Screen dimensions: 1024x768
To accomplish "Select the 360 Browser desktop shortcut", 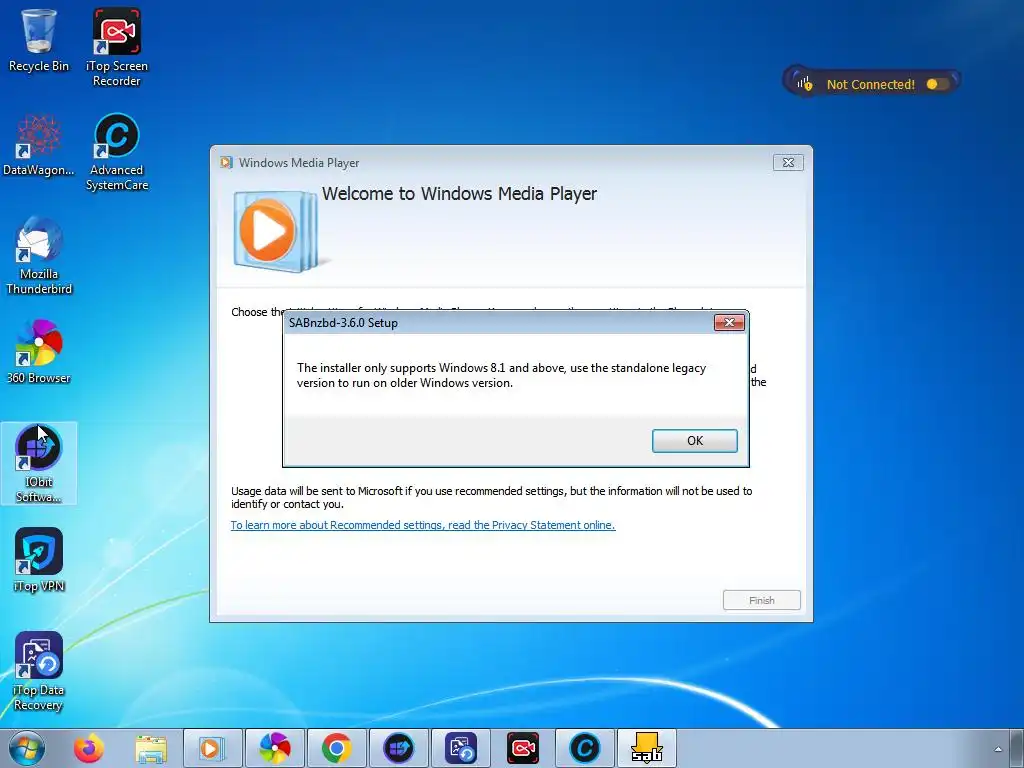I will [39, 351].
